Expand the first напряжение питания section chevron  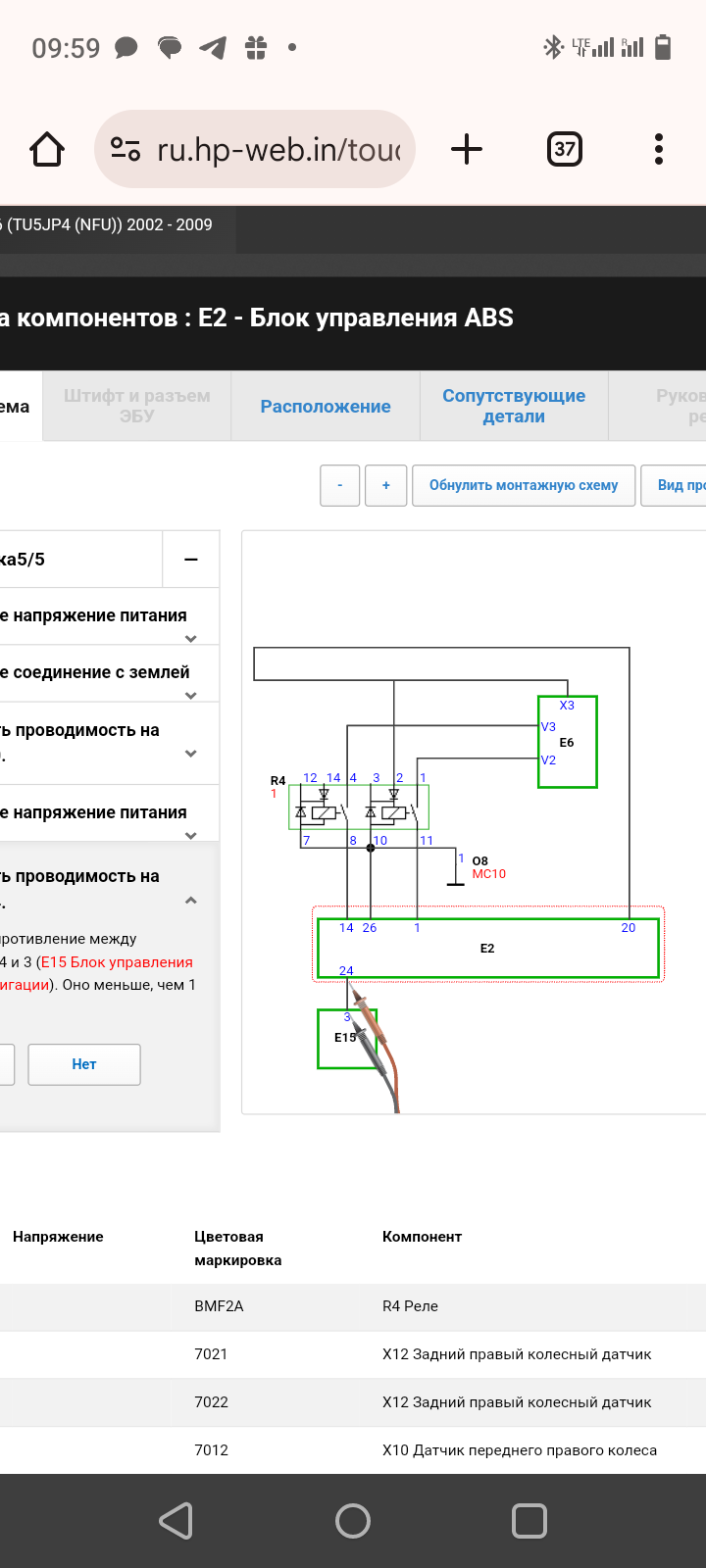coord(191,638)
